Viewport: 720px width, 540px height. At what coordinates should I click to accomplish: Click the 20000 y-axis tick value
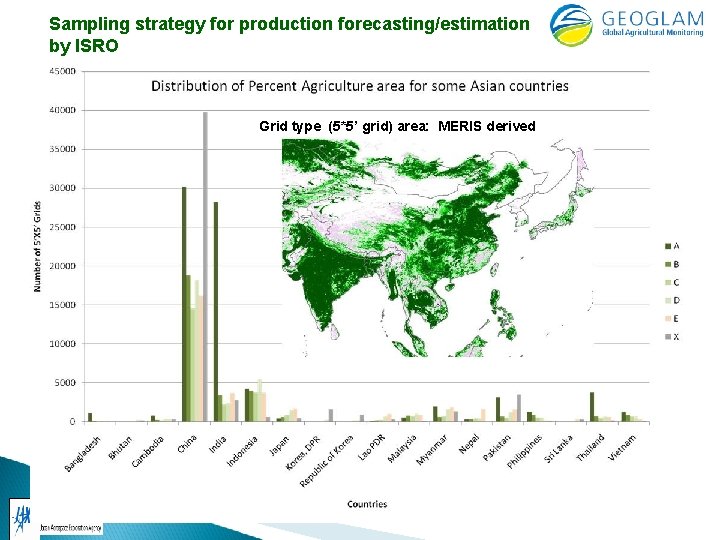63,266
